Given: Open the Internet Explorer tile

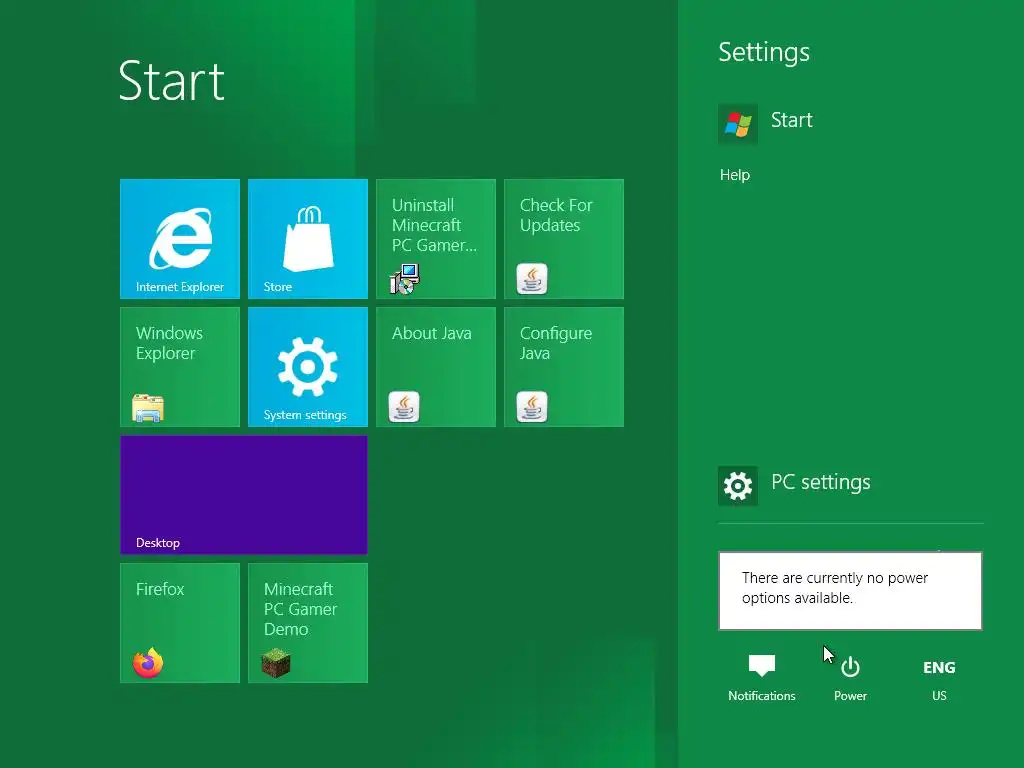Looking at the screenshot, I should [180, 238].
